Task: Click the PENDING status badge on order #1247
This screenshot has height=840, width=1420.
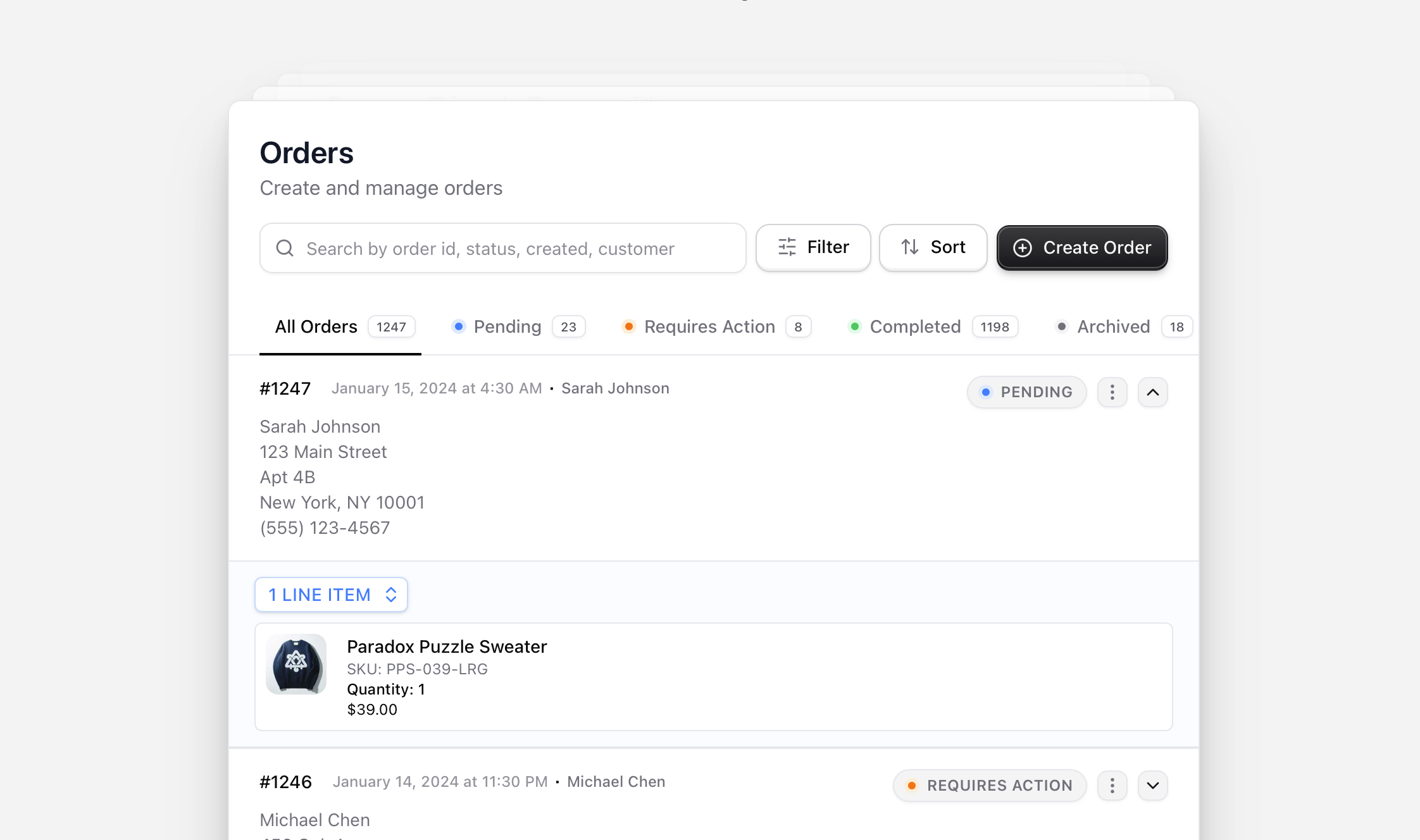Action: pos(1026,392)
